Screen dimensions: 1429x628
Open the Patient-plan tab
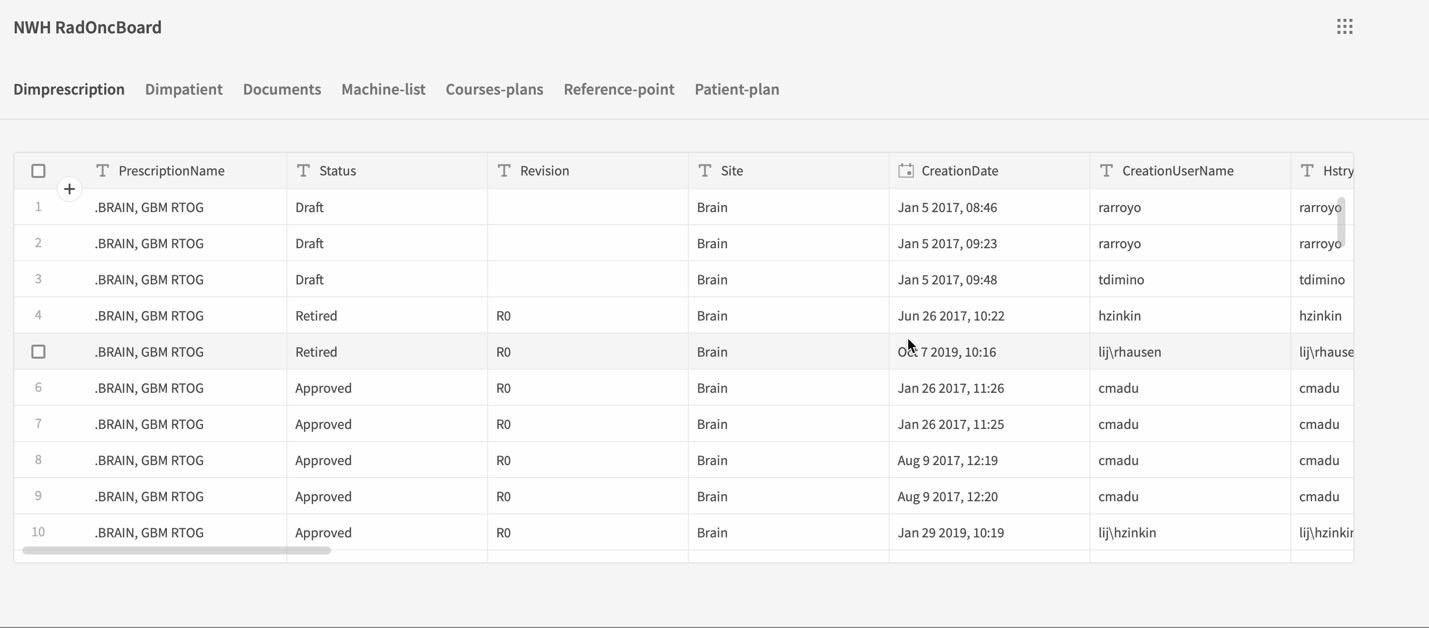tap(737, 89)
